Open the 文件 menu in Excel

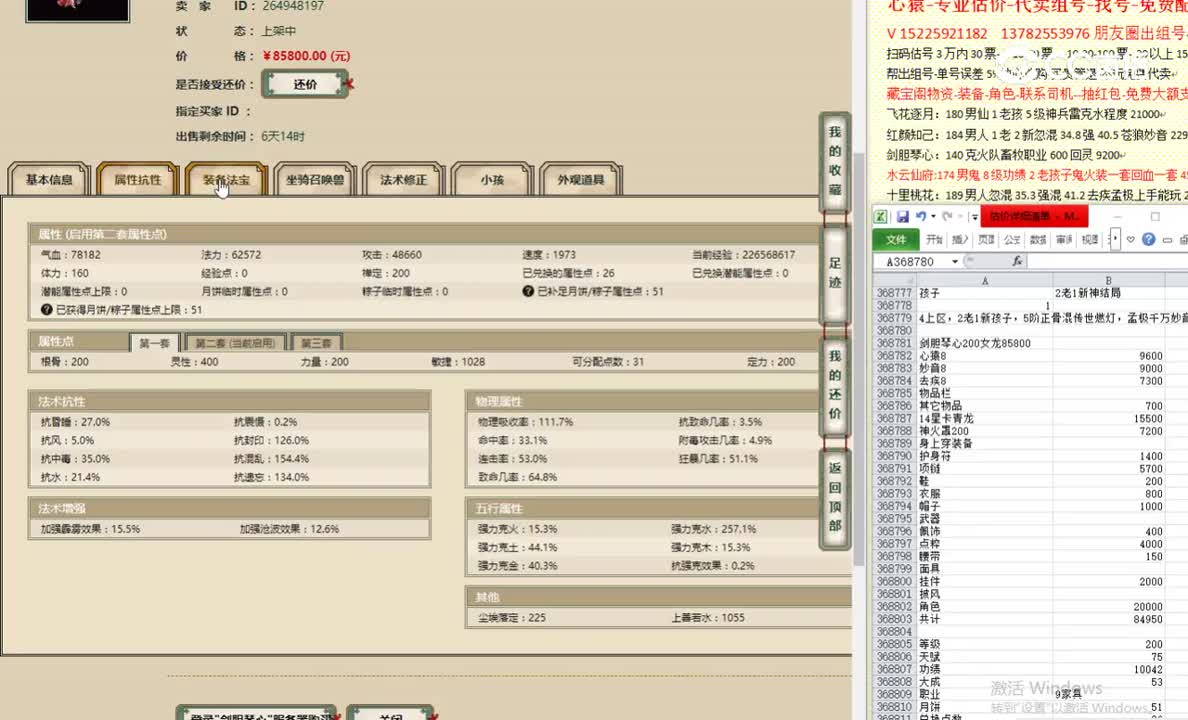pyautogui.click(x=896, y=240)
